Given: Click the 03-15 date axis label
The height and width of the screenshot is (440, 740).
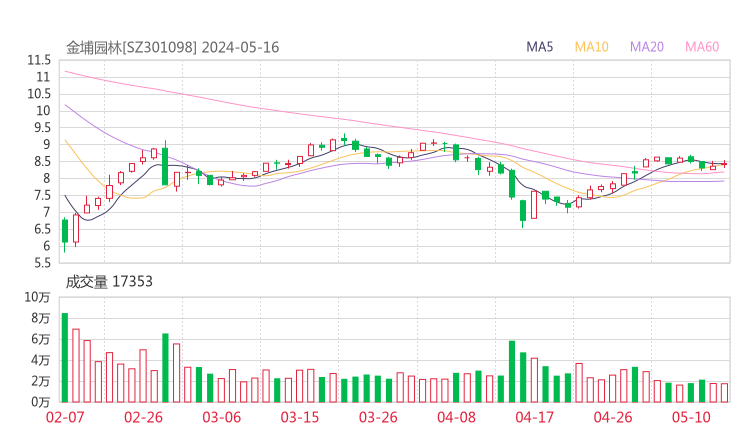Looking at the screenshot, I should click(x=300, y=417).
